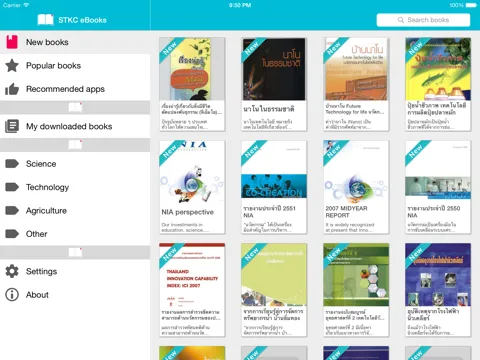The width and height of the screenshot is (480, 360).
Task: Open Popular books list
Action: click(75, 65)
